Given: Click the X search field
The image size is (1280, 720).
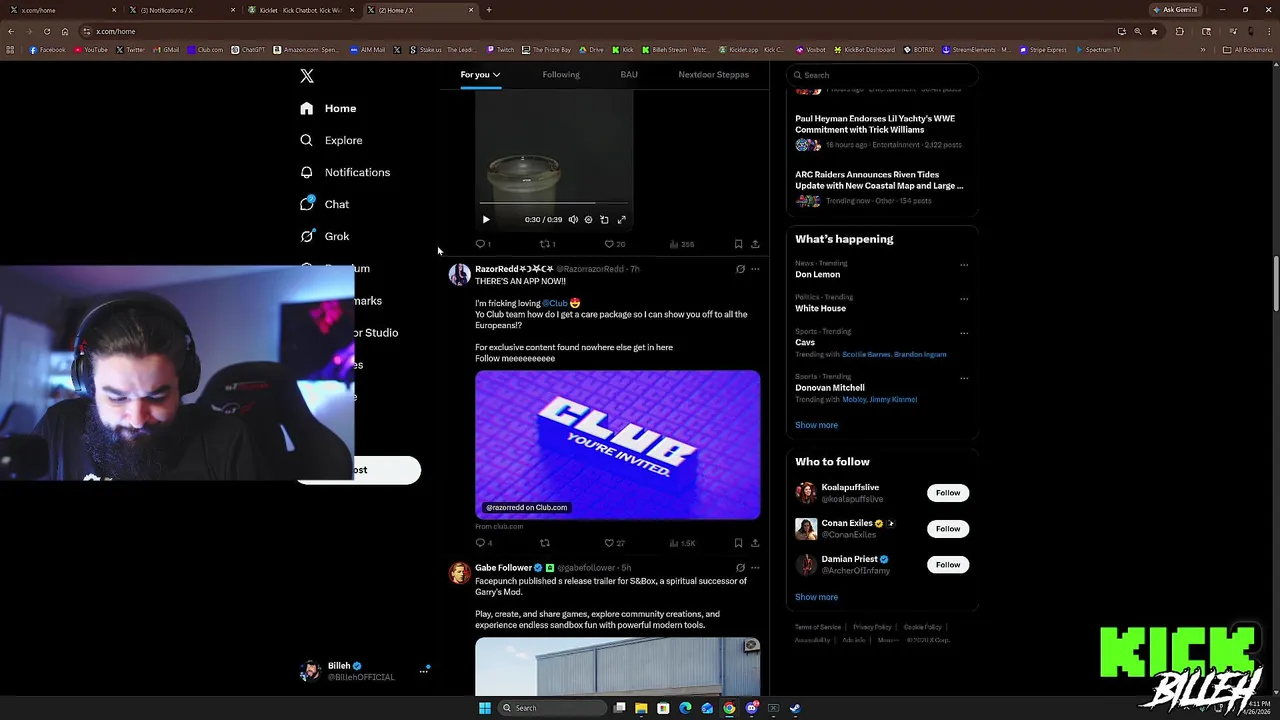Looking at the screenshot, I should [881, 75].
